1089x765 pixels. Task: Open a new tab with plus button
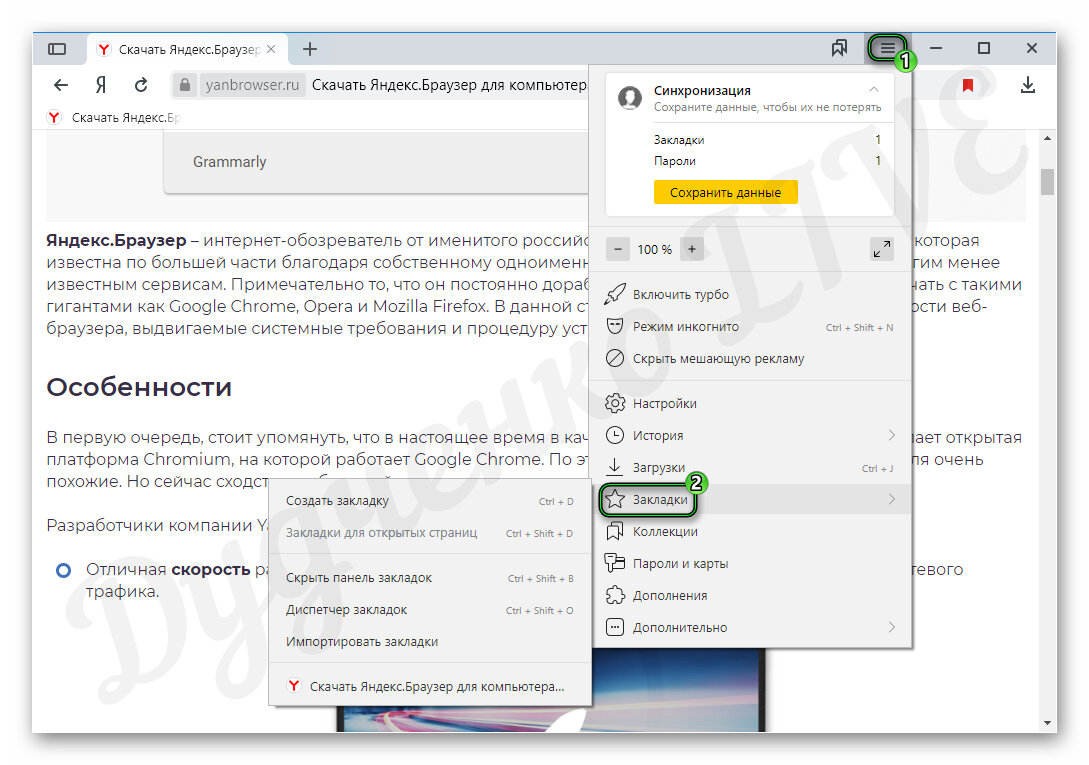pyautogui.click(x=310, y=49)
